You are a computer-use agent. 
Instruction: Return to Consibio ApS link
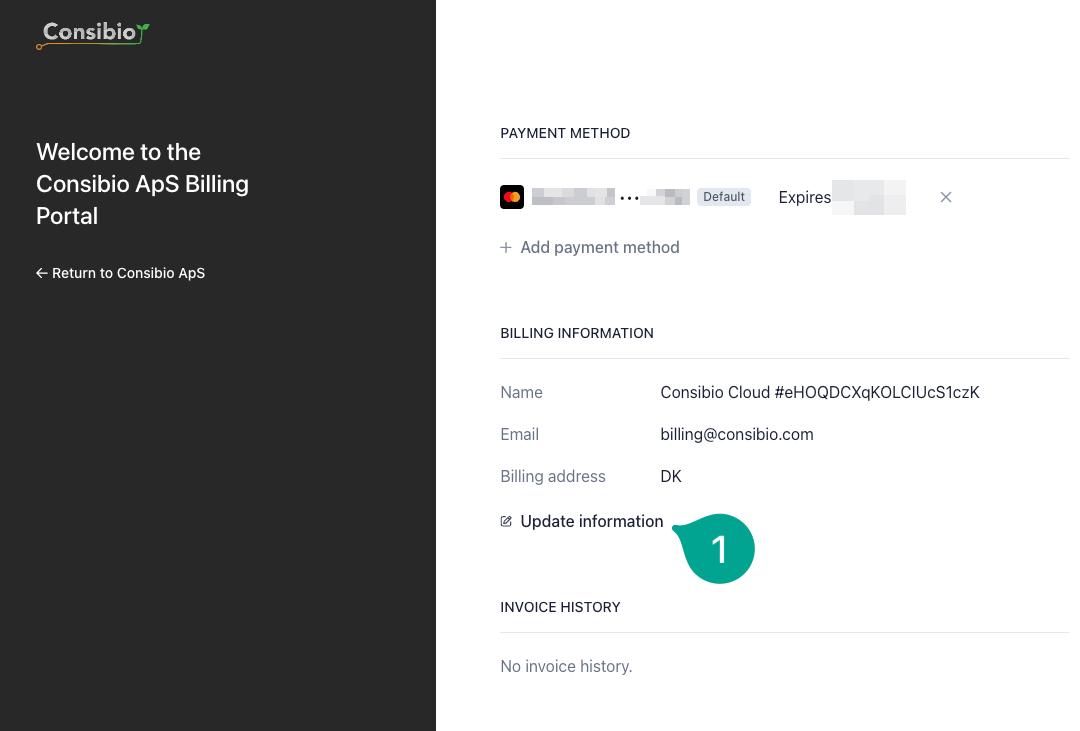121,273
